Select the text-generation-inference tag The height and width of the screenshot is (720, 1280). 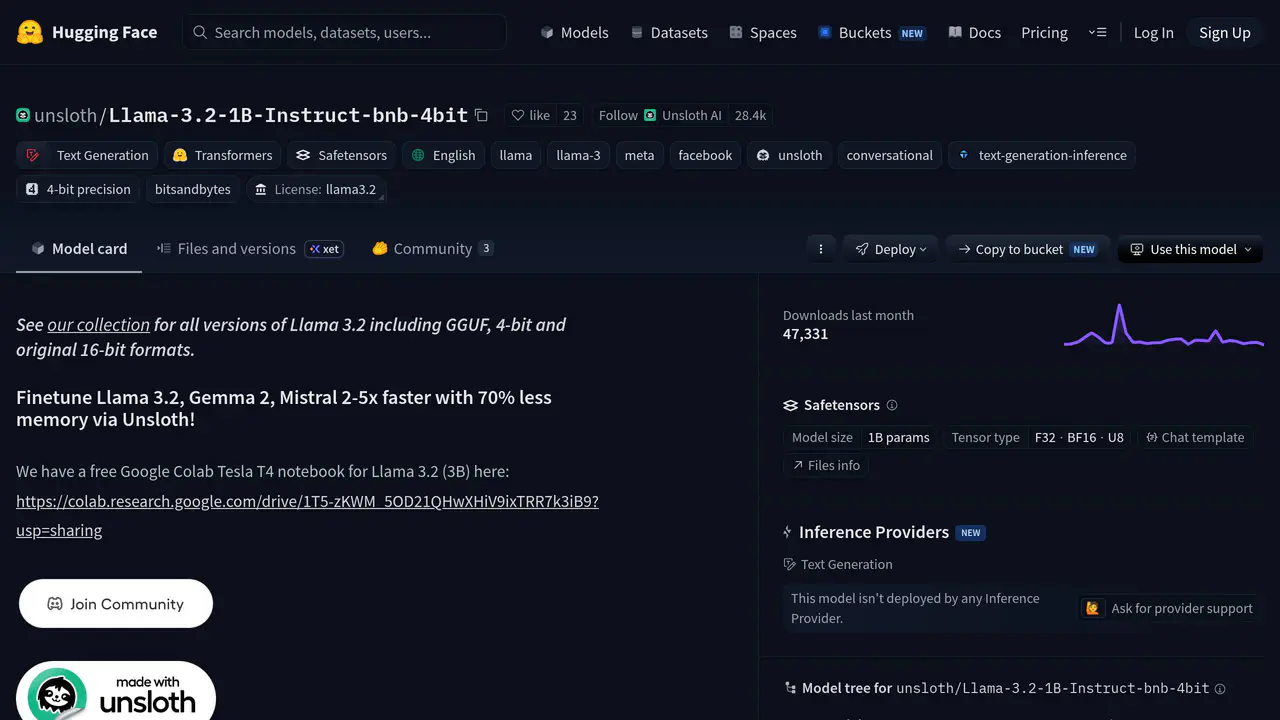click(1041, 155)
